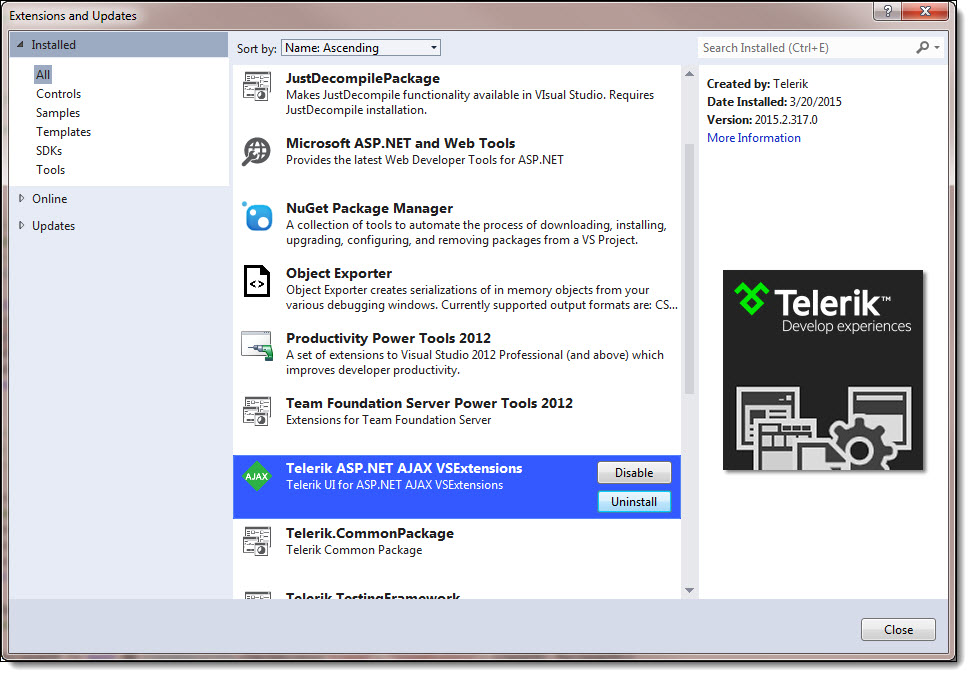The height and width of the screenshot is (677, 972).
Task: Click the list scroll up arrow
Action: point(689,74)
